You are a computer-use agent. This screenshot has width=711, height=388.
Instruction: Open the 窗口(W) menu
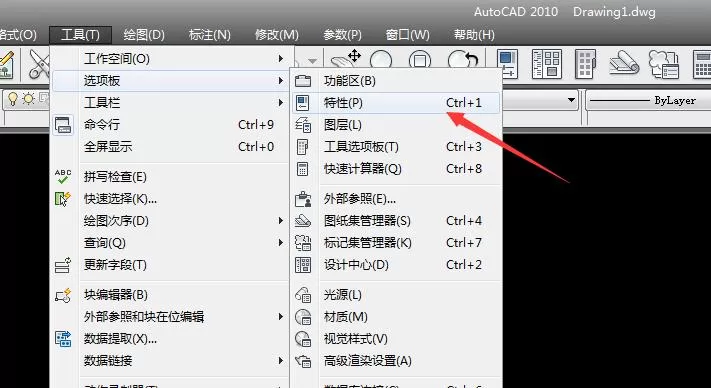tap(407, 35)
